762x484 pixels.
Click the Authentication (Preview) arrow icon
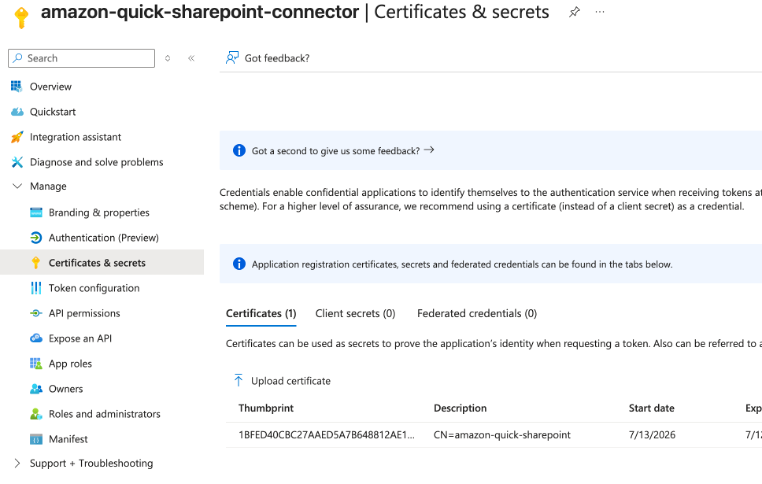(36, 238)
